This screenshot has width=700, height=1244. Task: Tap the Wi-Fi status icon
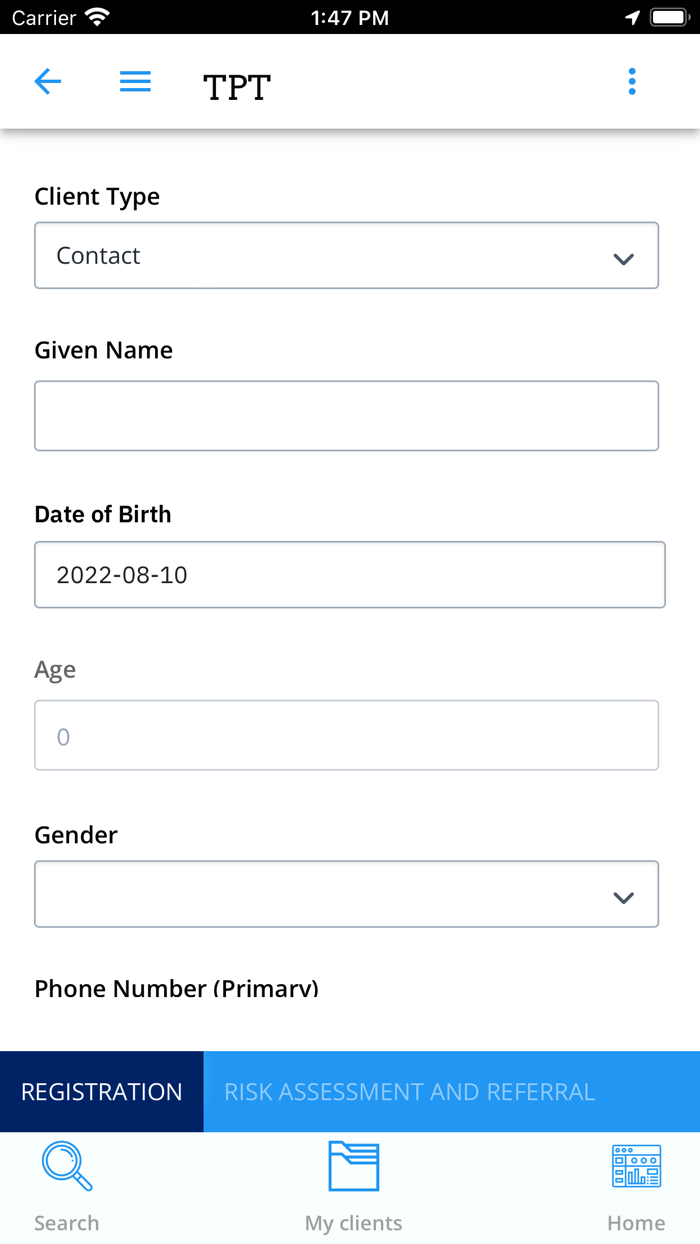click(x=97, y=17)
